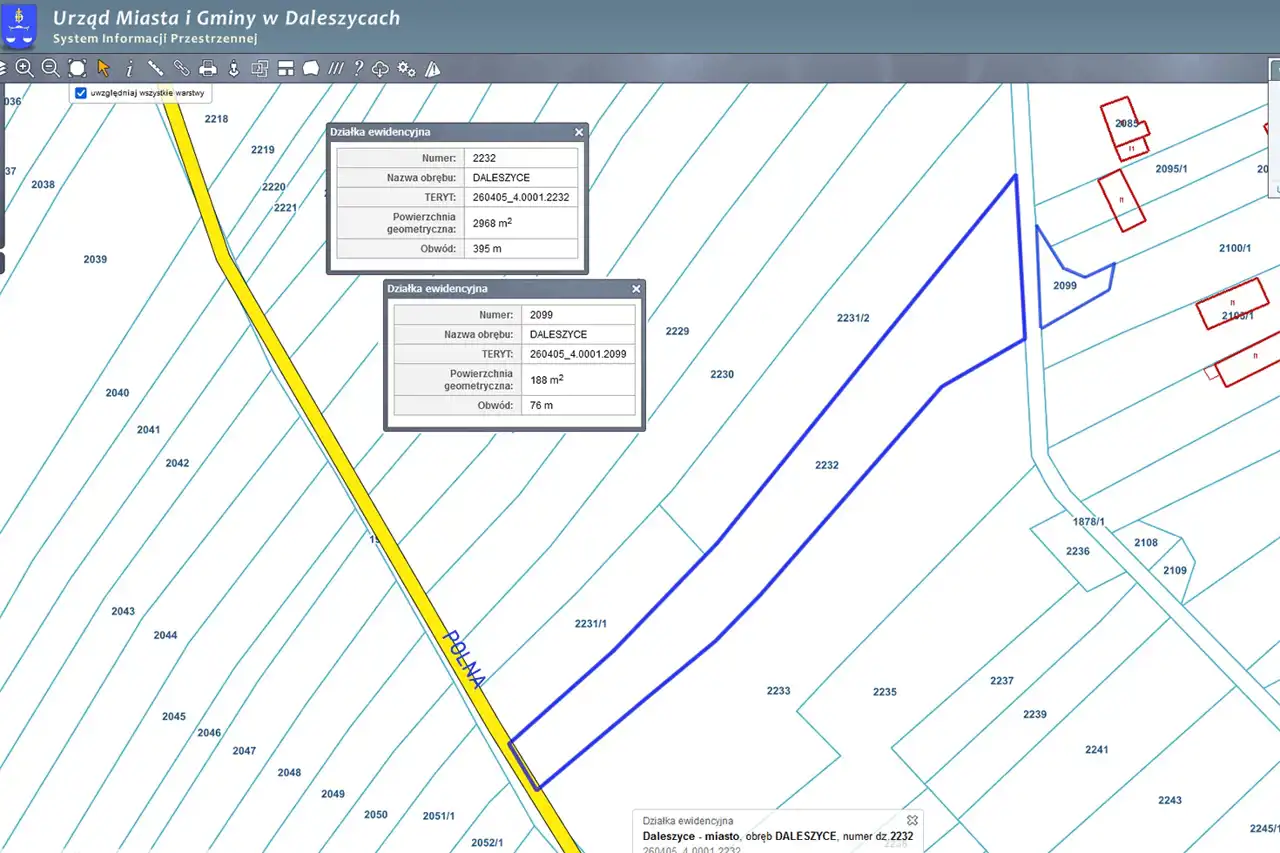Click parcel 2229 on the map

click(677, 331)
